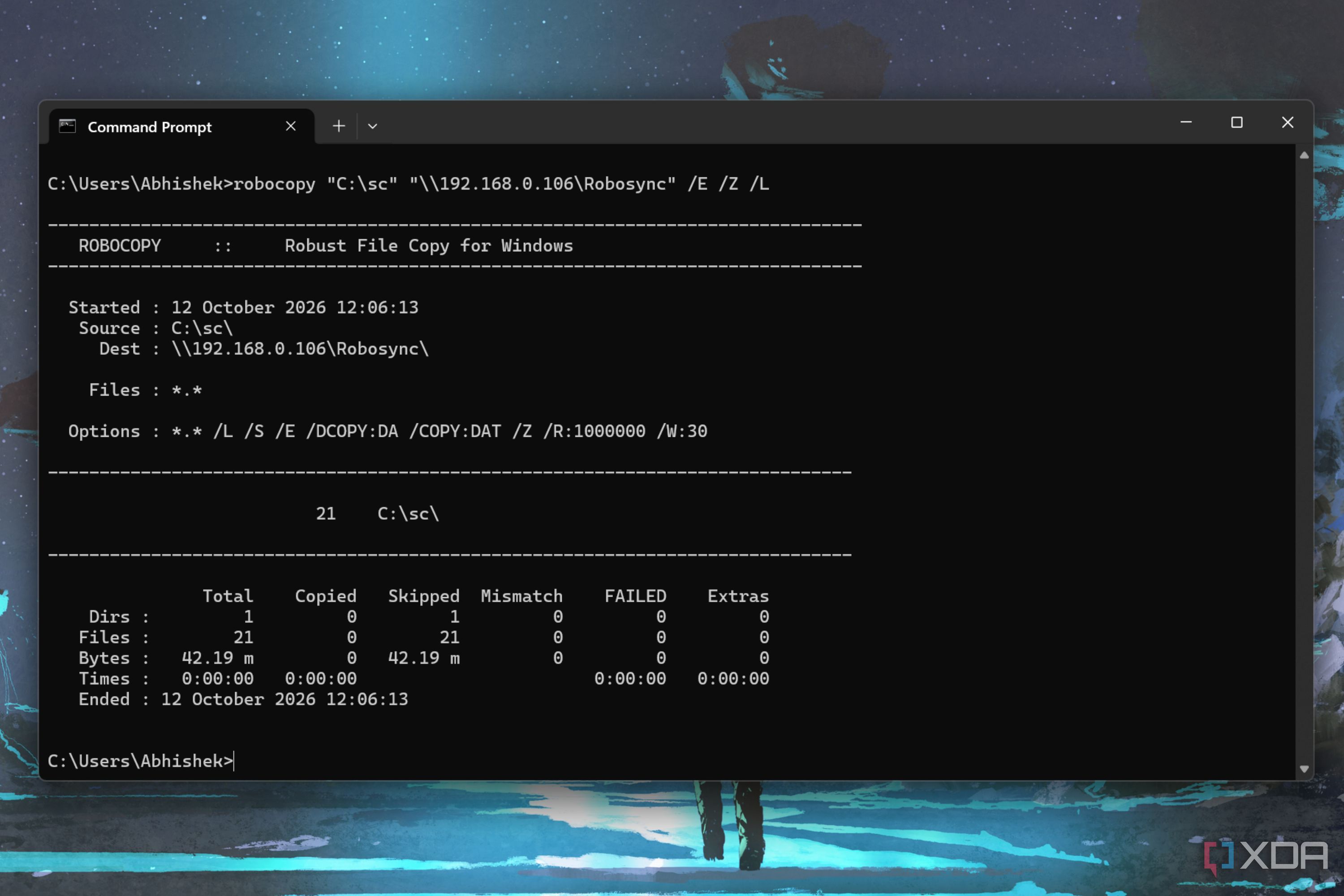Click the ROBOCOPY title word
This screenshot has width=1344, height=896.
120,246
